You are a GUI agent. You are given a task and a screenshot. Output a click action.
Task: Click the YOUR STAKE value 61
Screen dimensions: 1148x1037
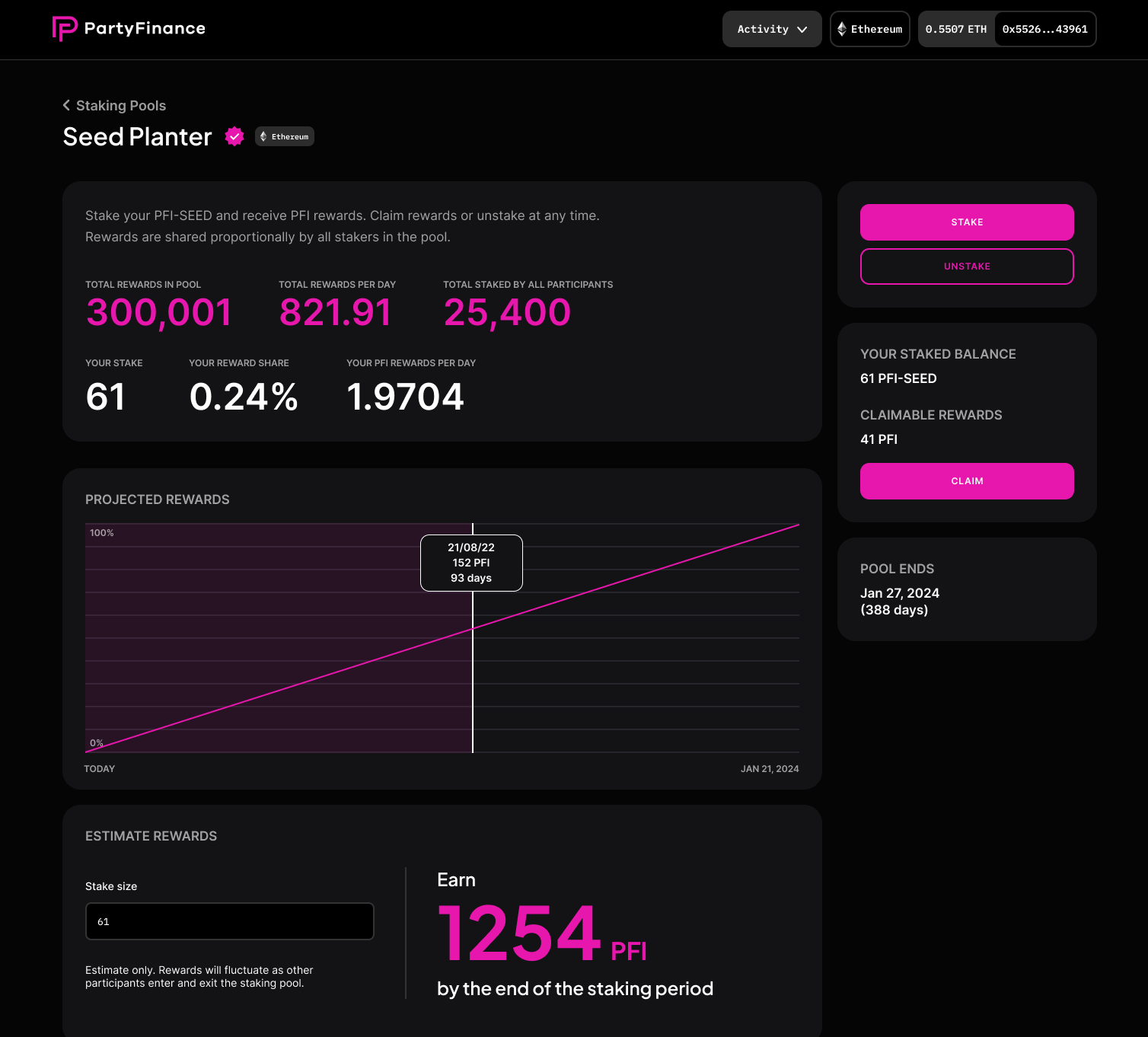105,397
